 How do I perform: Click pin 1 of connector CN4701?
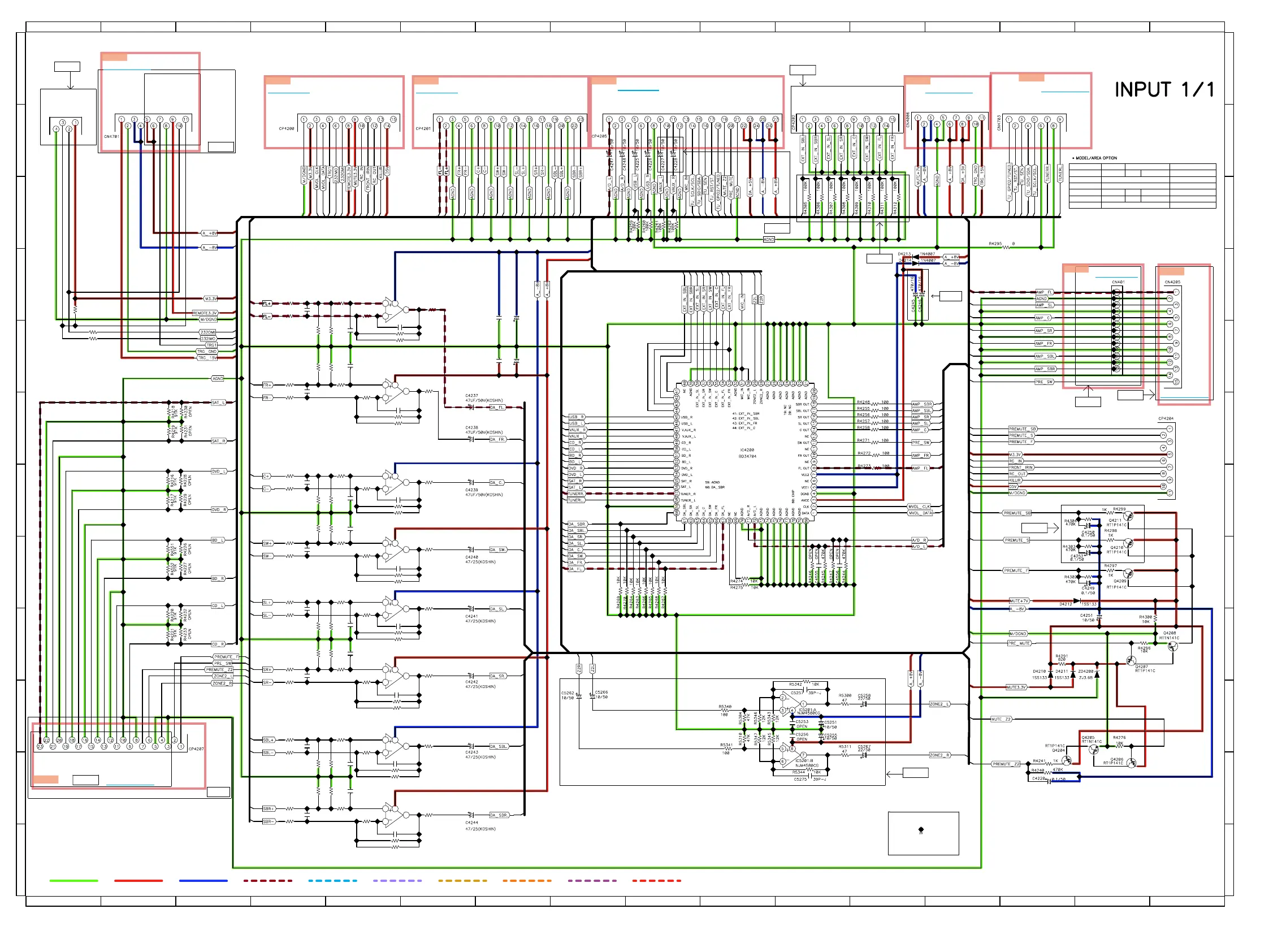click(122, 119)
